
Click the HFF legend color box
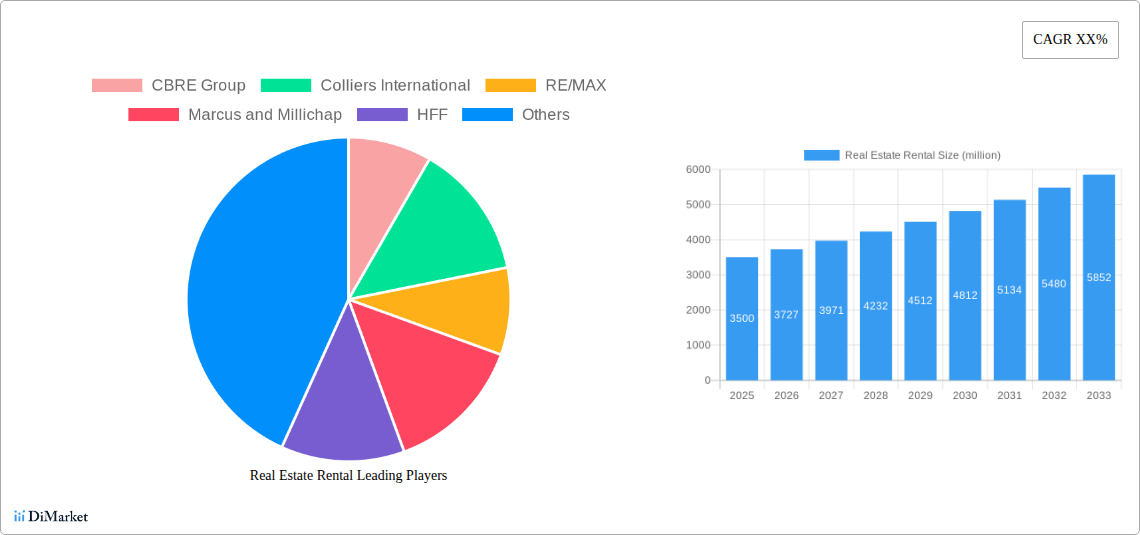point(382,115)
